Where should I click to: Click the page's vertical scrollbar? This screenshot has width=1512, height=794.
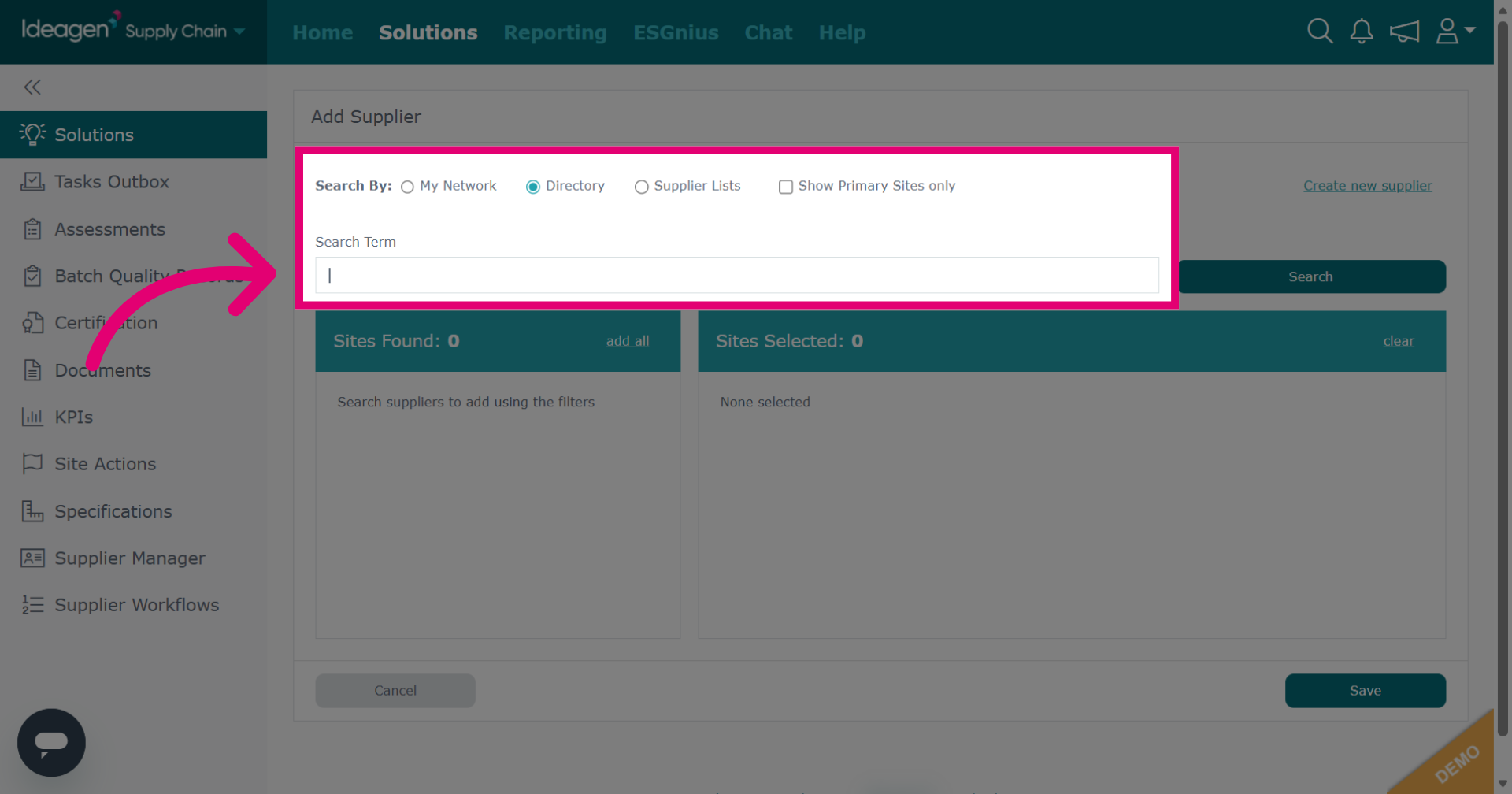[x=1503, y=378]
